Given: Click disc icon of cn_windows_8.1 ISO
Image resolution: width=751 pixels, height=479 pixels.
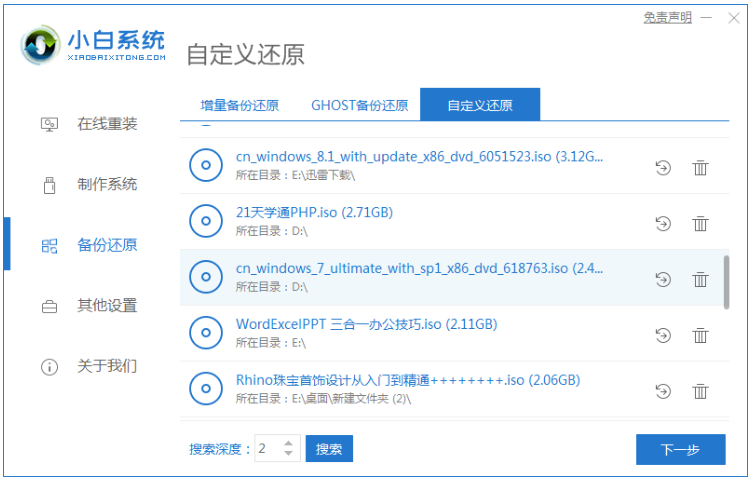Looking at the screenshot, I should [x=205, y=165].
